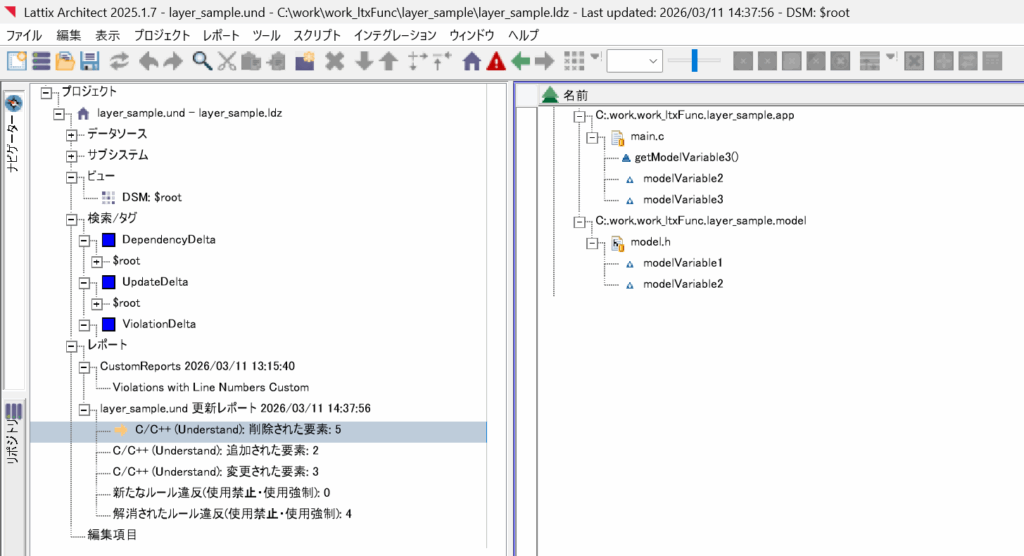Click the blue toolbar zoom slider handle
Viewport: 1024px width, 556px height.
pos(694,61)
